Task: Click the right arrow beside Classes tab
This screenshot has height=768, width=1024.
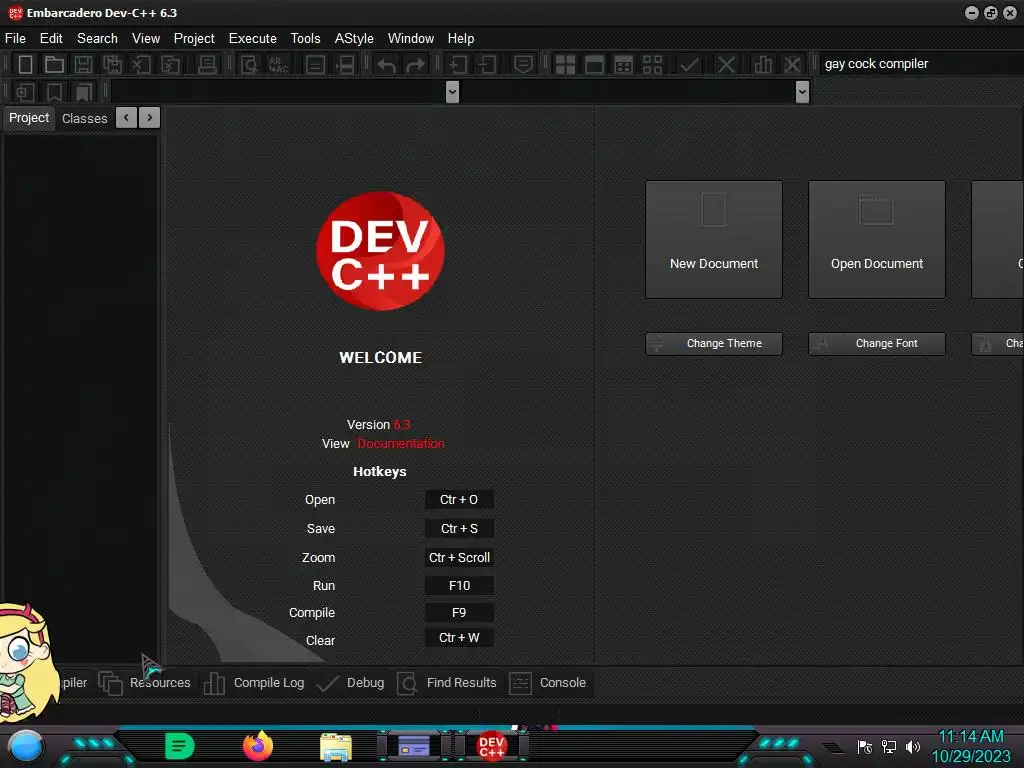Action: [150, 118]
